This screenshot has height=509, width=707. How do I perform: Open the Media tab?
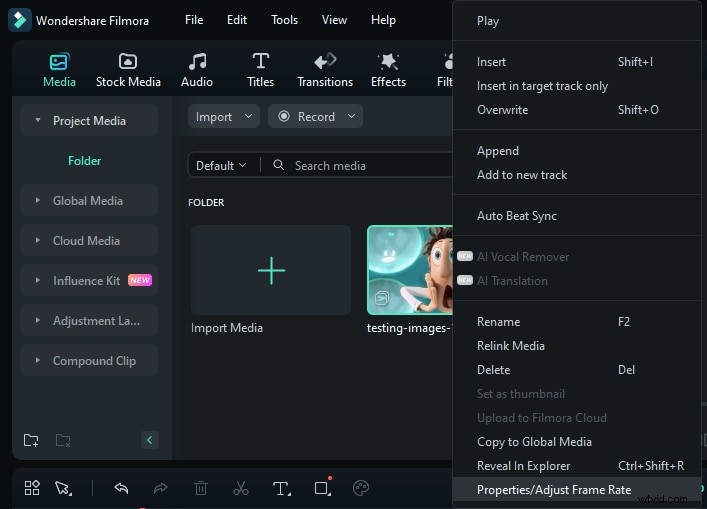pyautogui.click(x=59, y=70)
